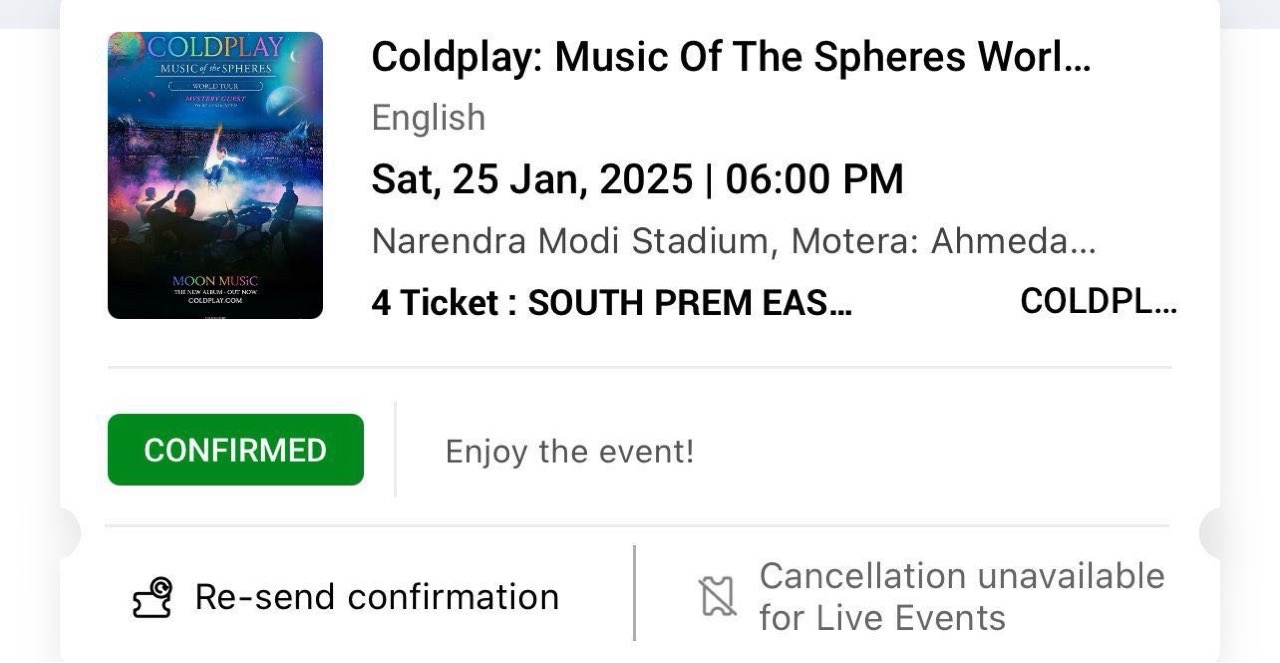Click the Enjoy the event! message
1280x663 pixels.
(569, 451)
